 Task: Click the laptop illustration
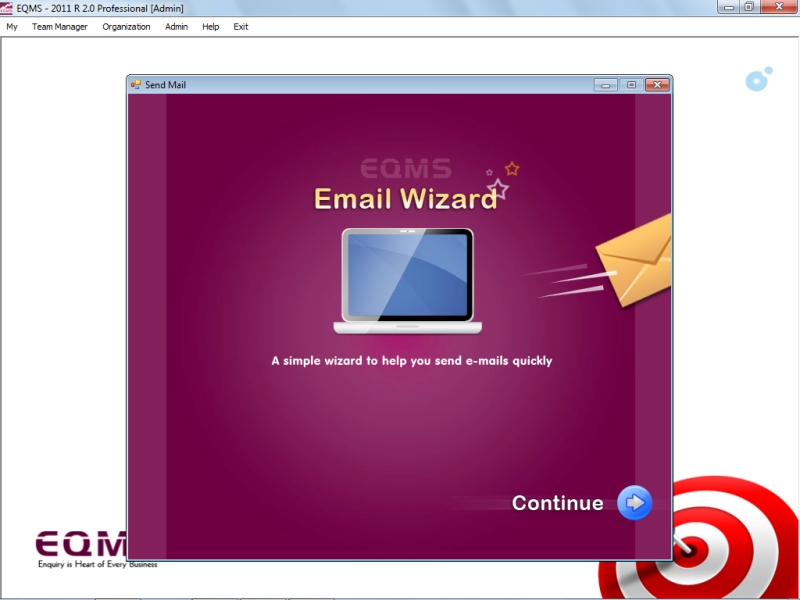407,281
